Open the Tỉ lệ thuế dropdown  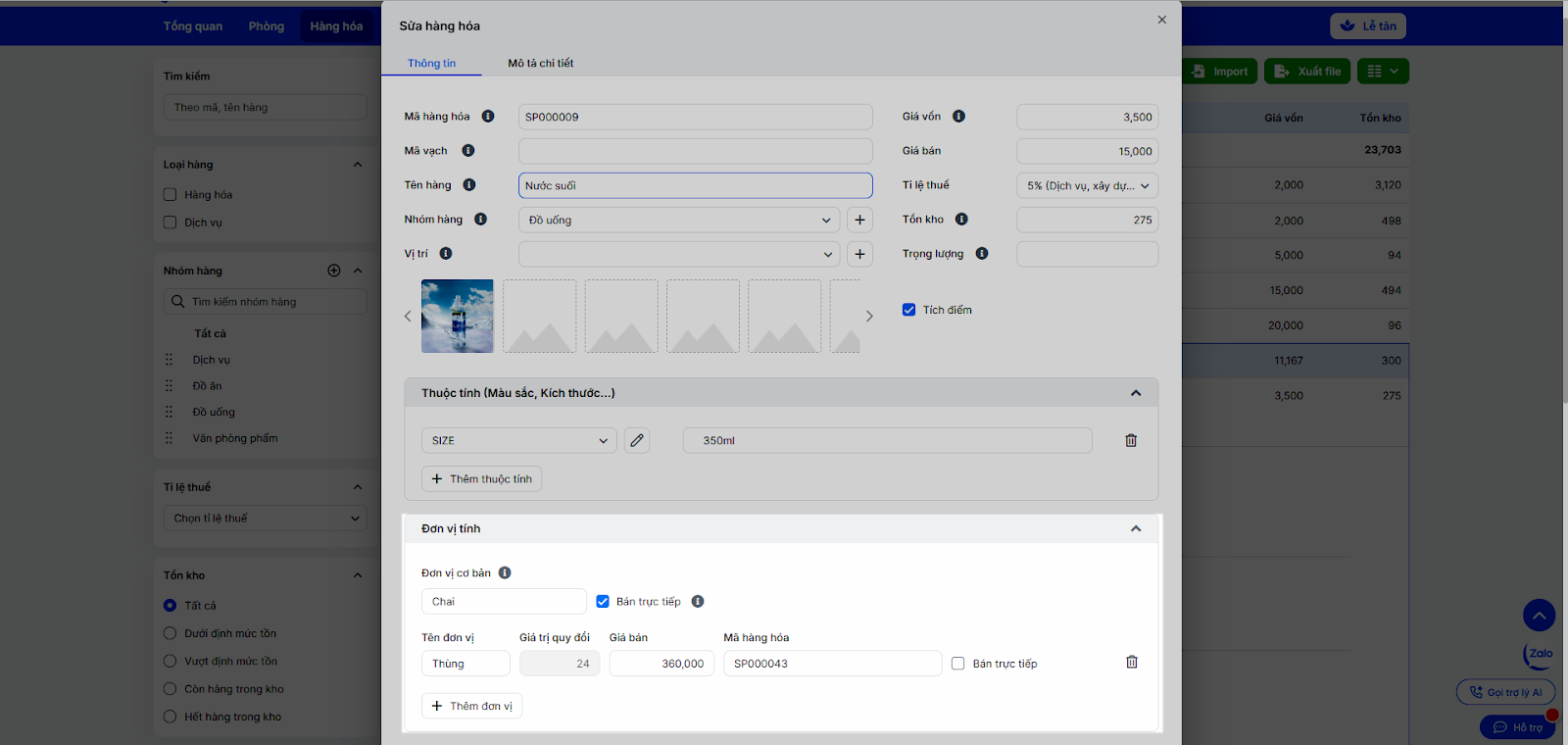tap(1087, 186)
